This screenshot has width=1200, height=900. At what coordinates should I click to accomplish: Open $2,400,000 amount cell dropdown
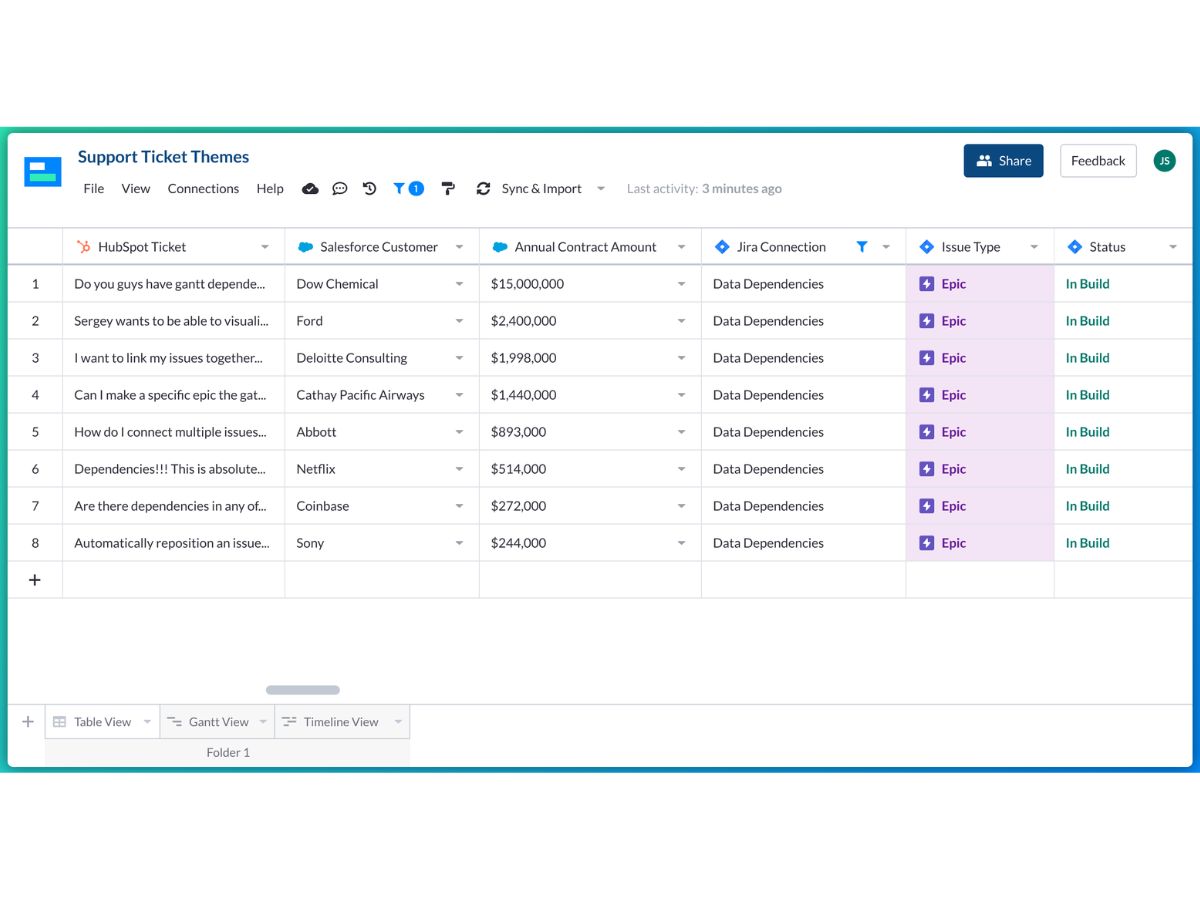(682, 321)
